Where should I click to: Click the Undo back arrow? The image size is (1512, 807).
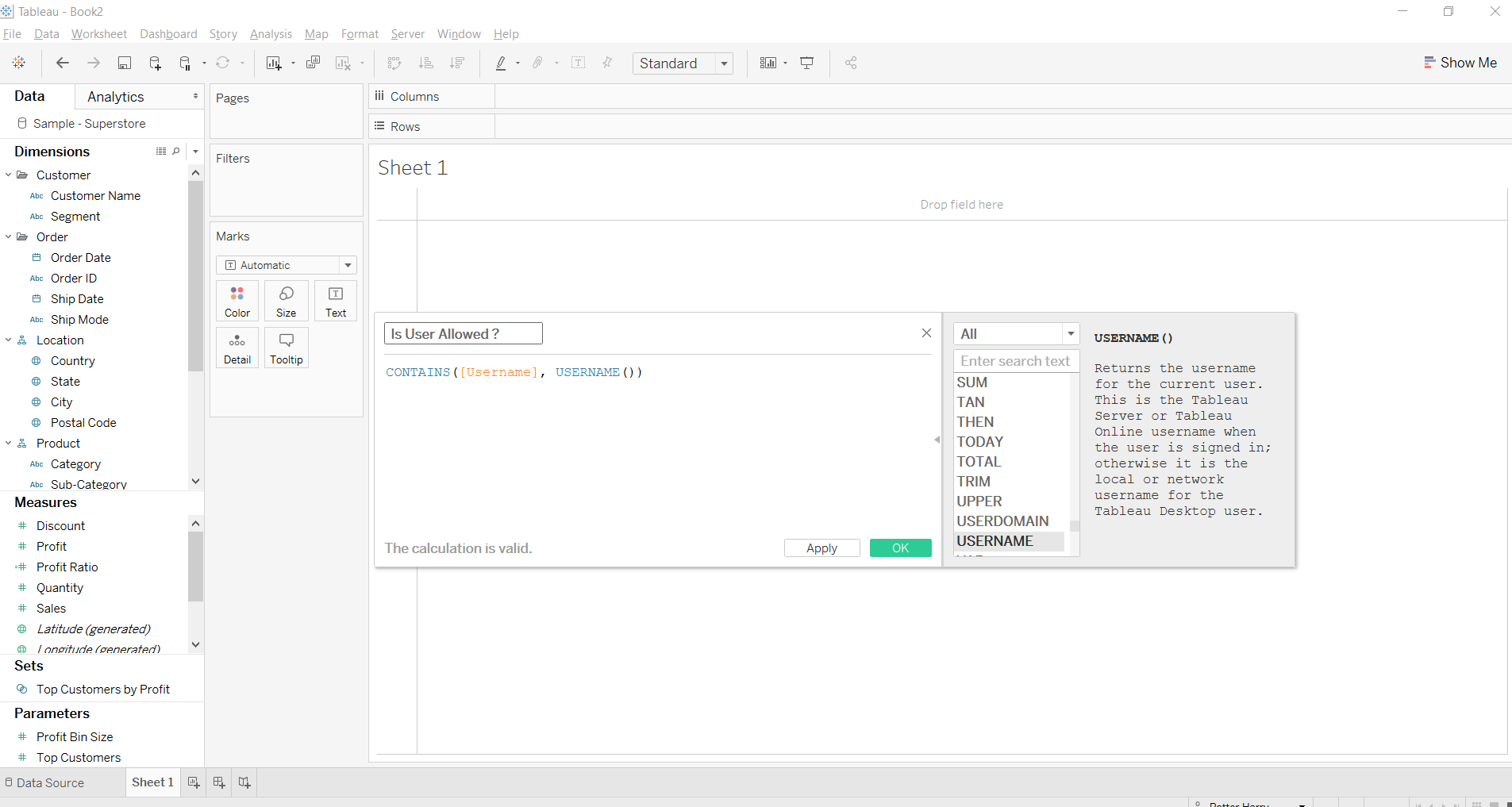[63, 63]
